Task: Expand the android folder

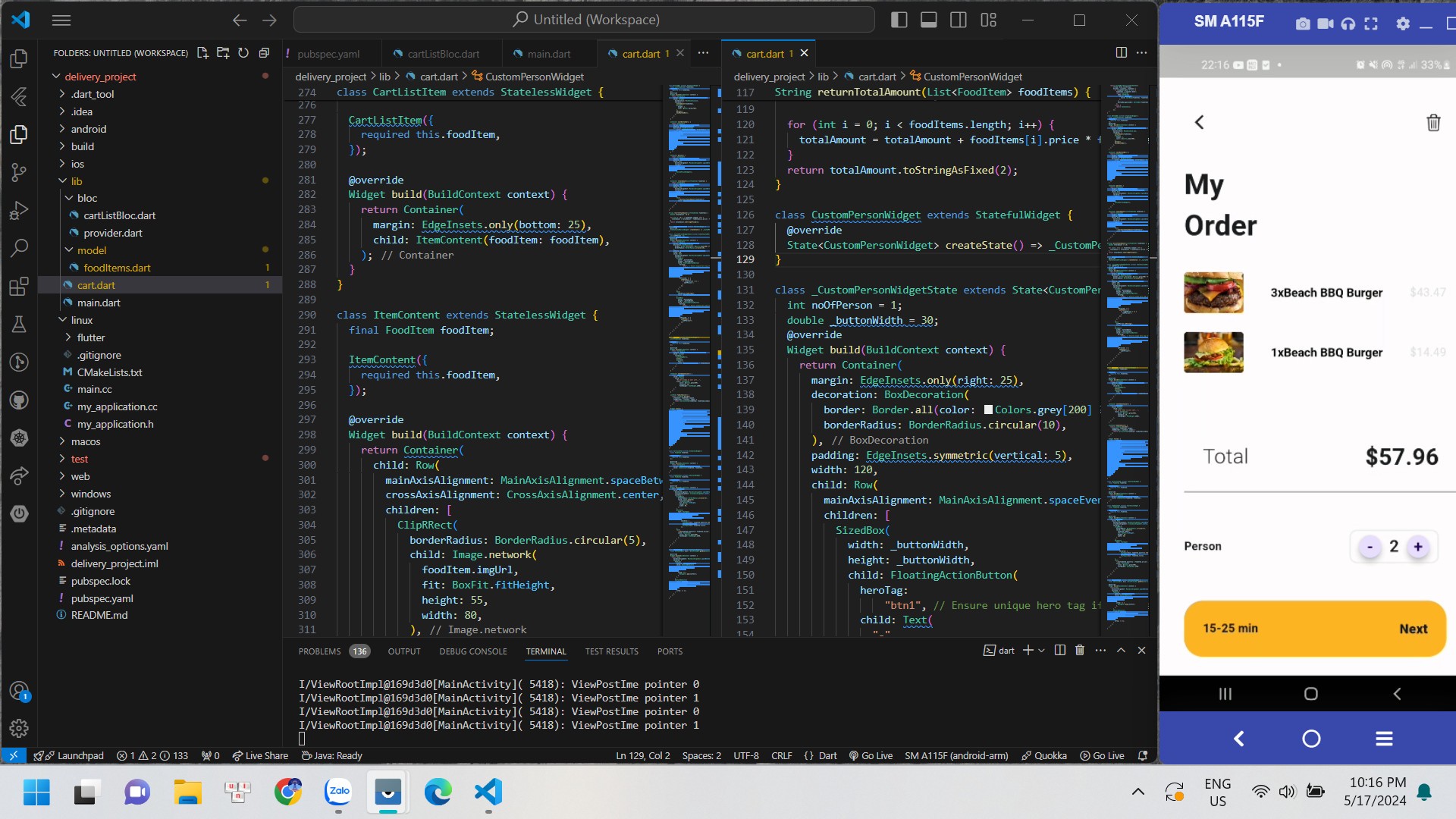Action: 88,129
